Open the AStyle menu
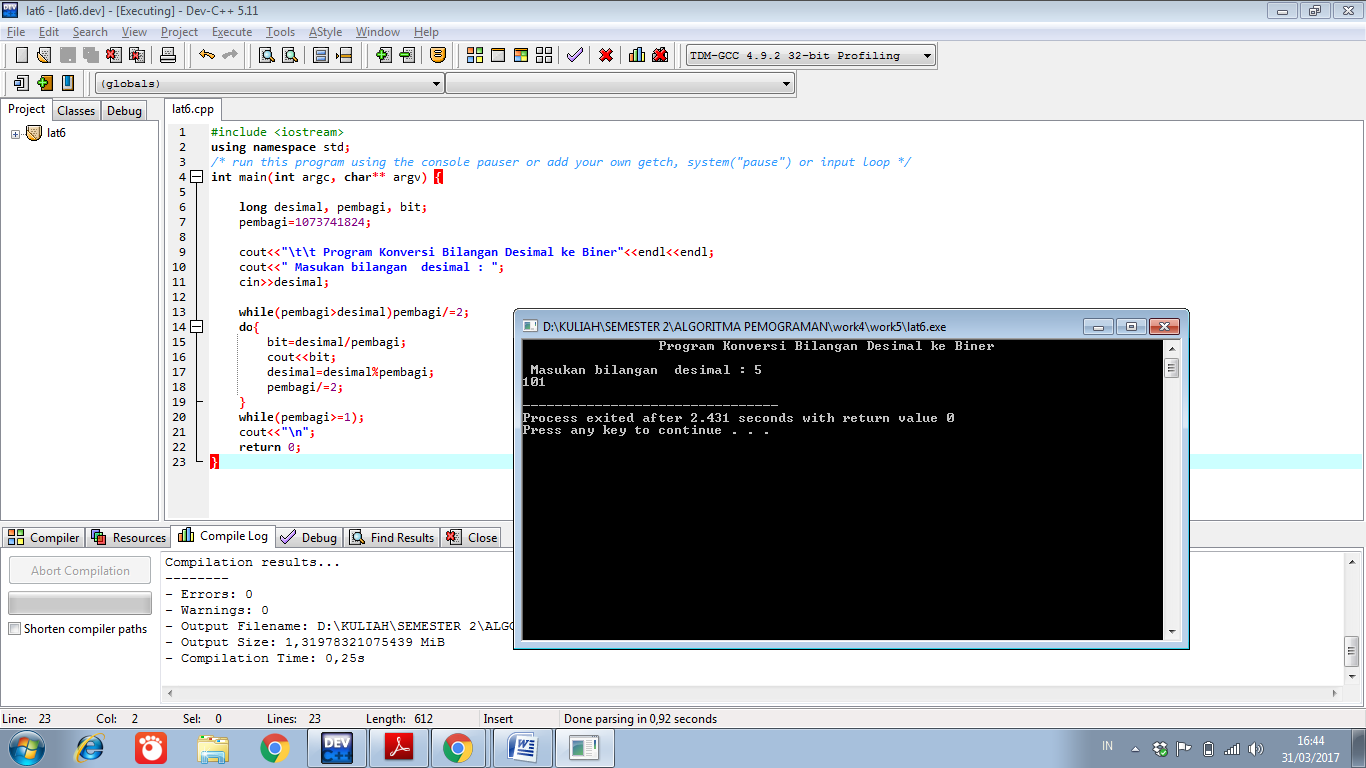 pyautogui.click(x=327, y=32)
